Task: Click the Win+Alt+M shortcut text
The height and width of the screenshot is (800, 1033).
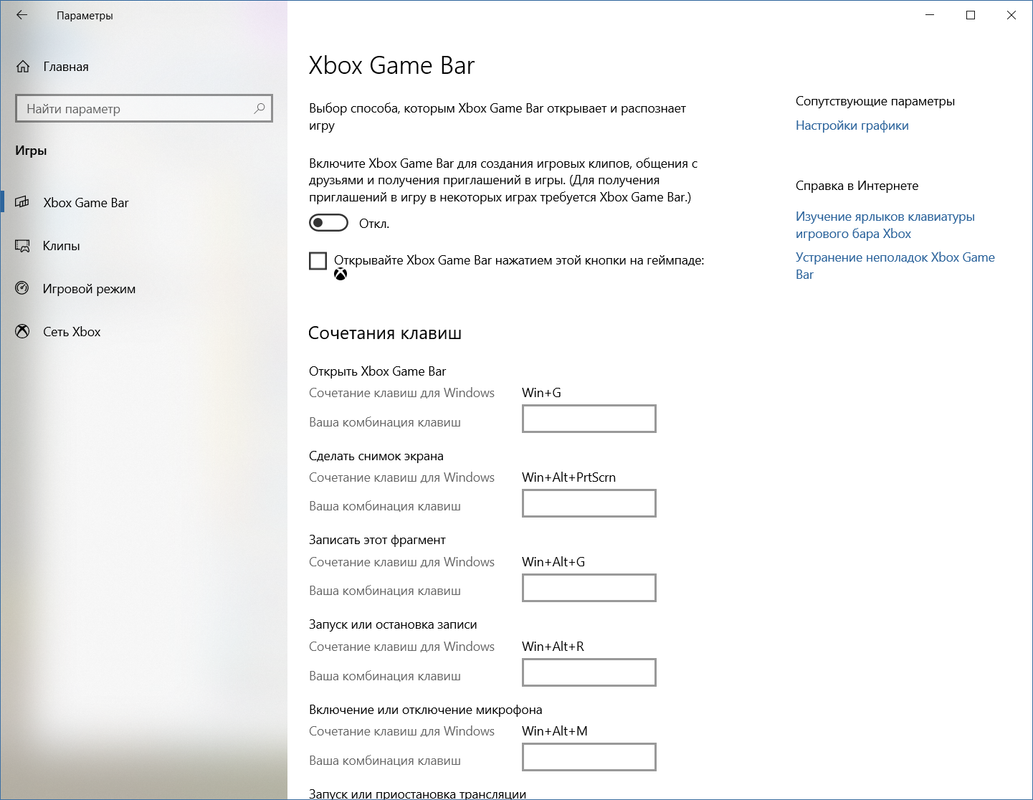Action: pyautogui.click(x=555, y=731)
